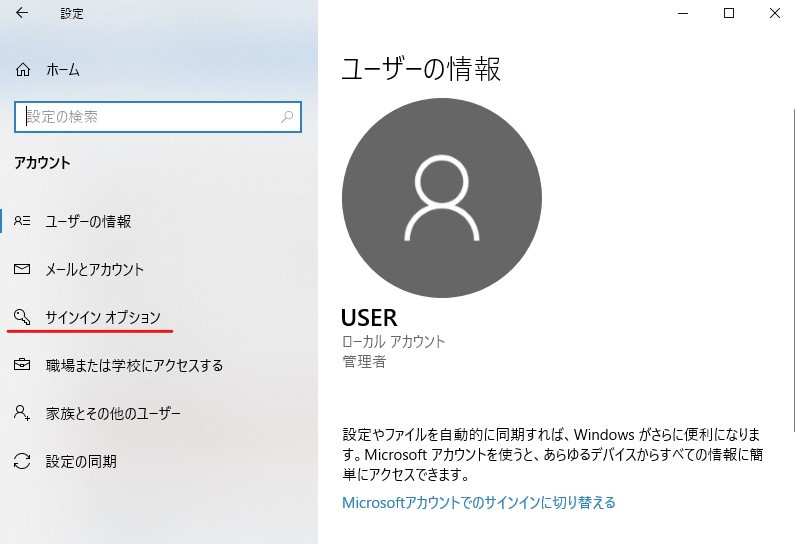Click Microsoftアカウントでのサインインに切り替える link
The width and height of the screenshot is (795, 544).
pyautogui.click(x=479, y=502)
